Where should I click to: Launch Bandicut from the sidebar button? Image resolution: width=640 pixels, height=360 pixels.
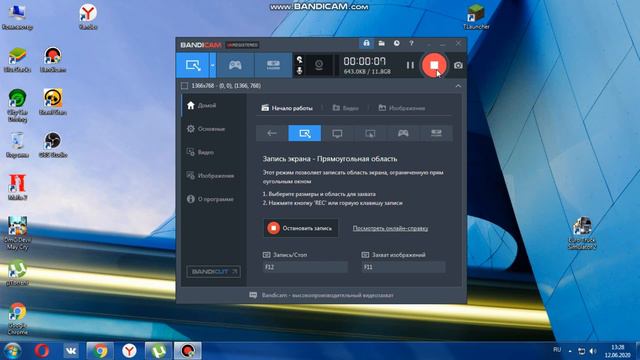(213, 271)
